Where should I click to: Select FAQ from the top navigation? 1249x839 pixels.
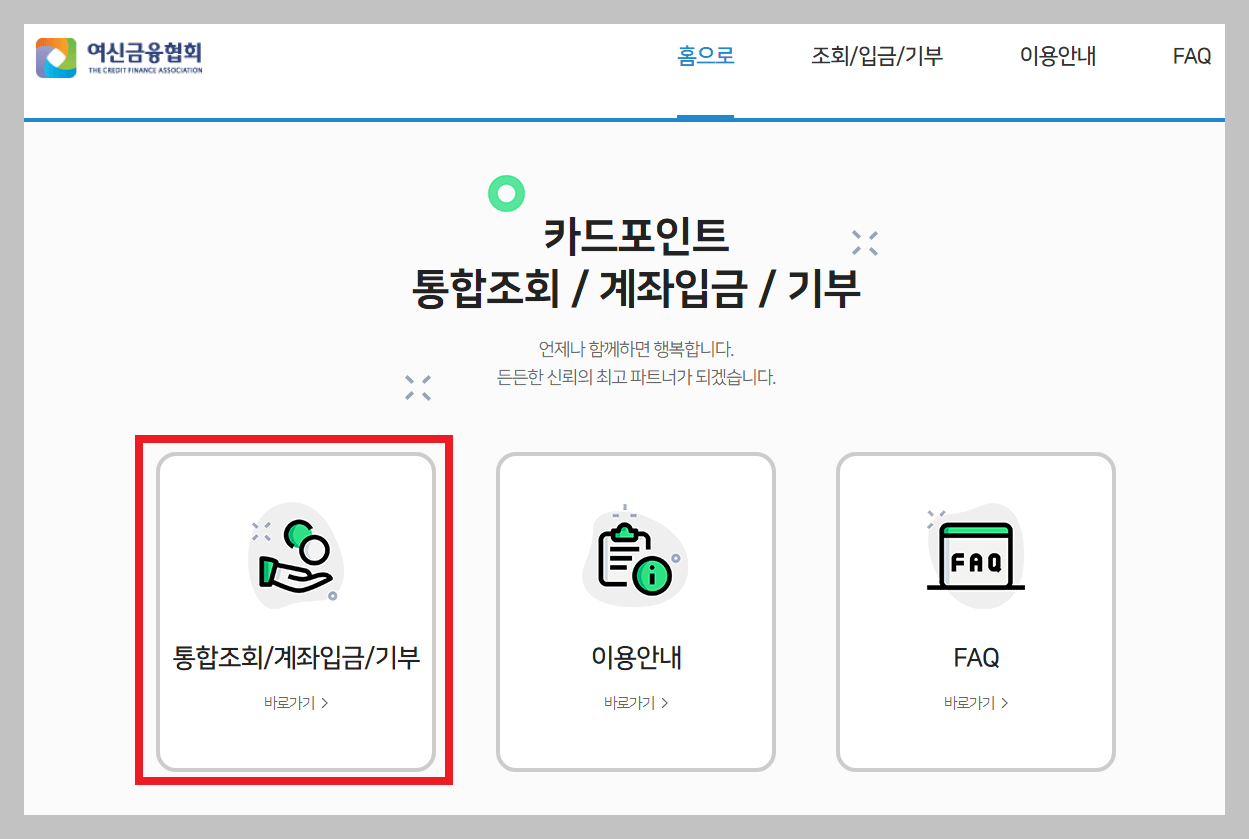click(1190, 57)
